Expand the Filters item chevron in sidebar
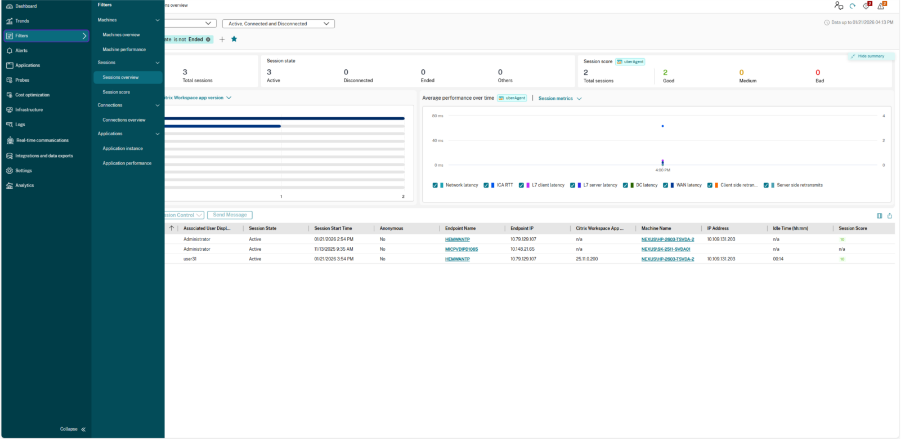 tap(84, 36)
